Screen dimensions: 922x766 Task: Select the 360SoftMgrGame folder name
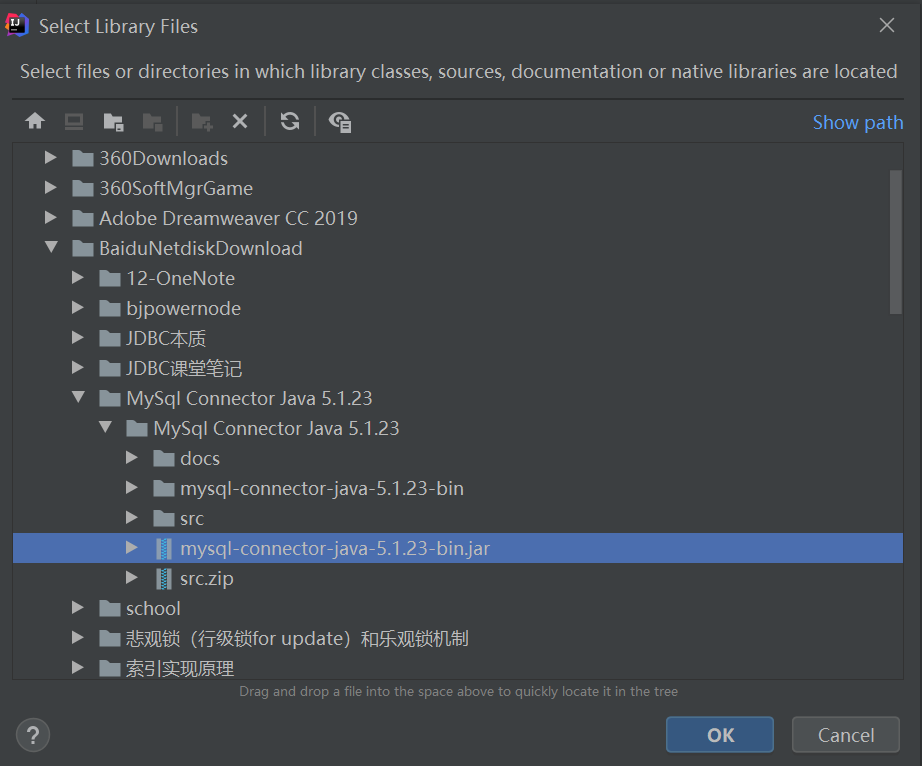(x=176, y=188)
